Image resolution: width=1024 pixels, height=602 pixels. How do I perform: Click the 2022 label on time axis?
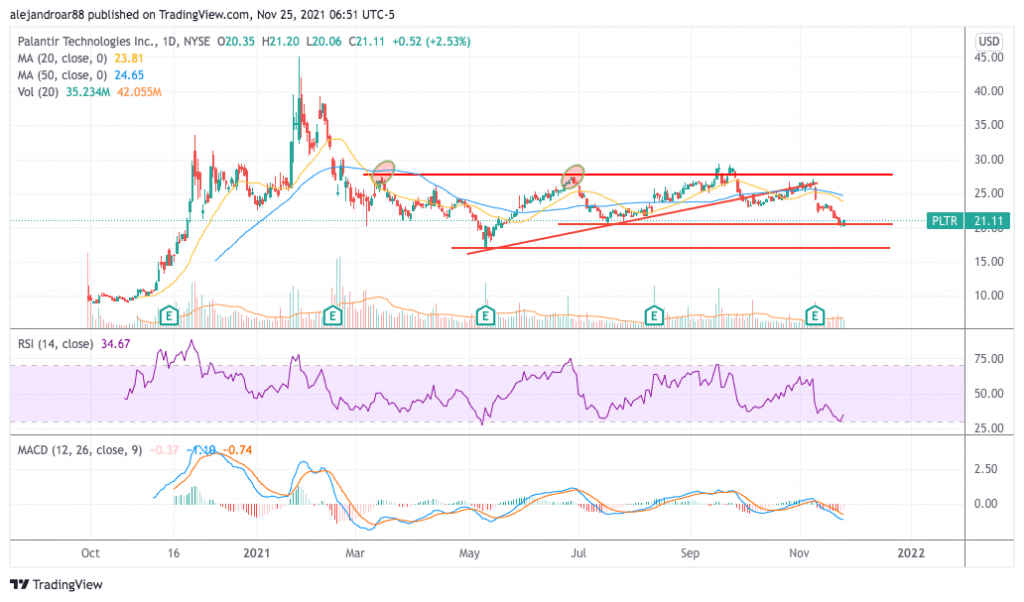[911, 553]
